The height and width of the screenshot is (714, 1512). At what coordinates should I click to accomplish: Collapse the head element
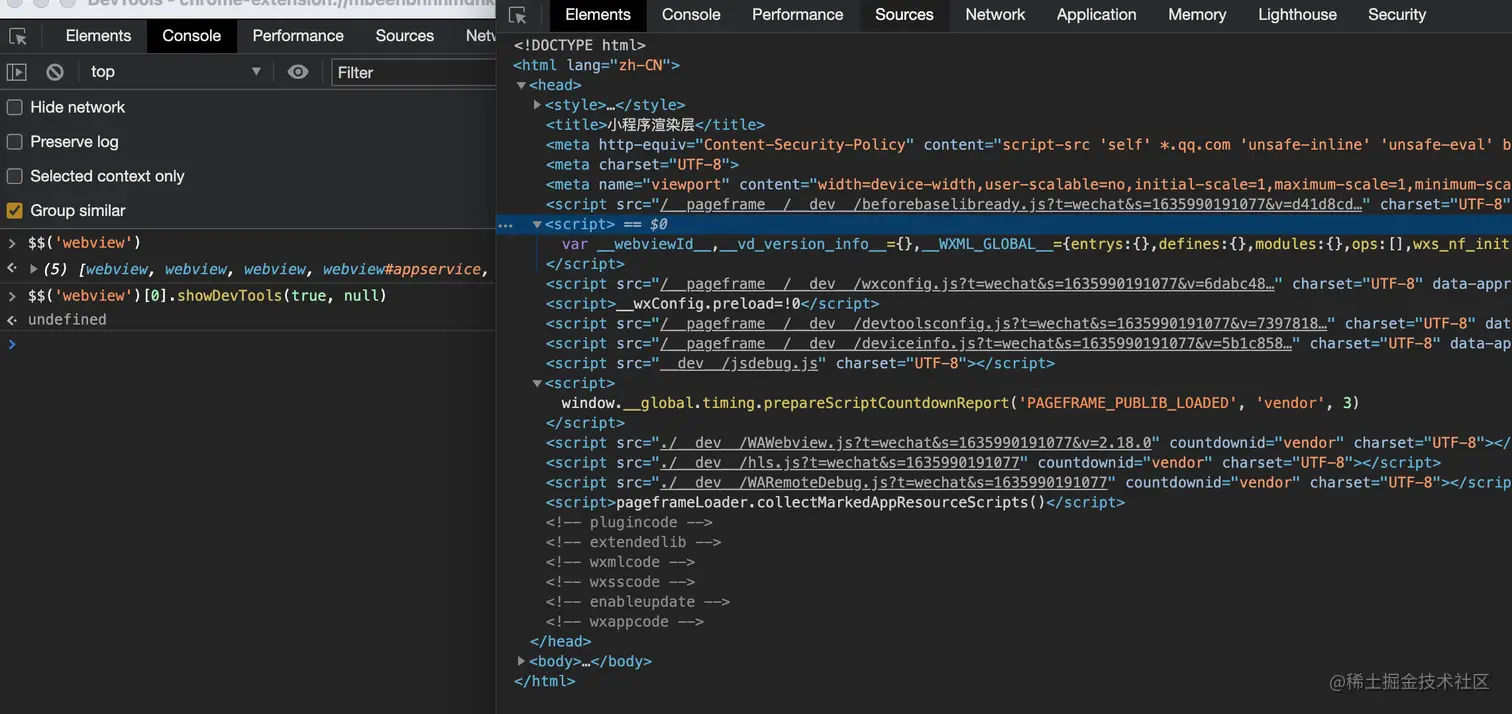pos(521,85)
